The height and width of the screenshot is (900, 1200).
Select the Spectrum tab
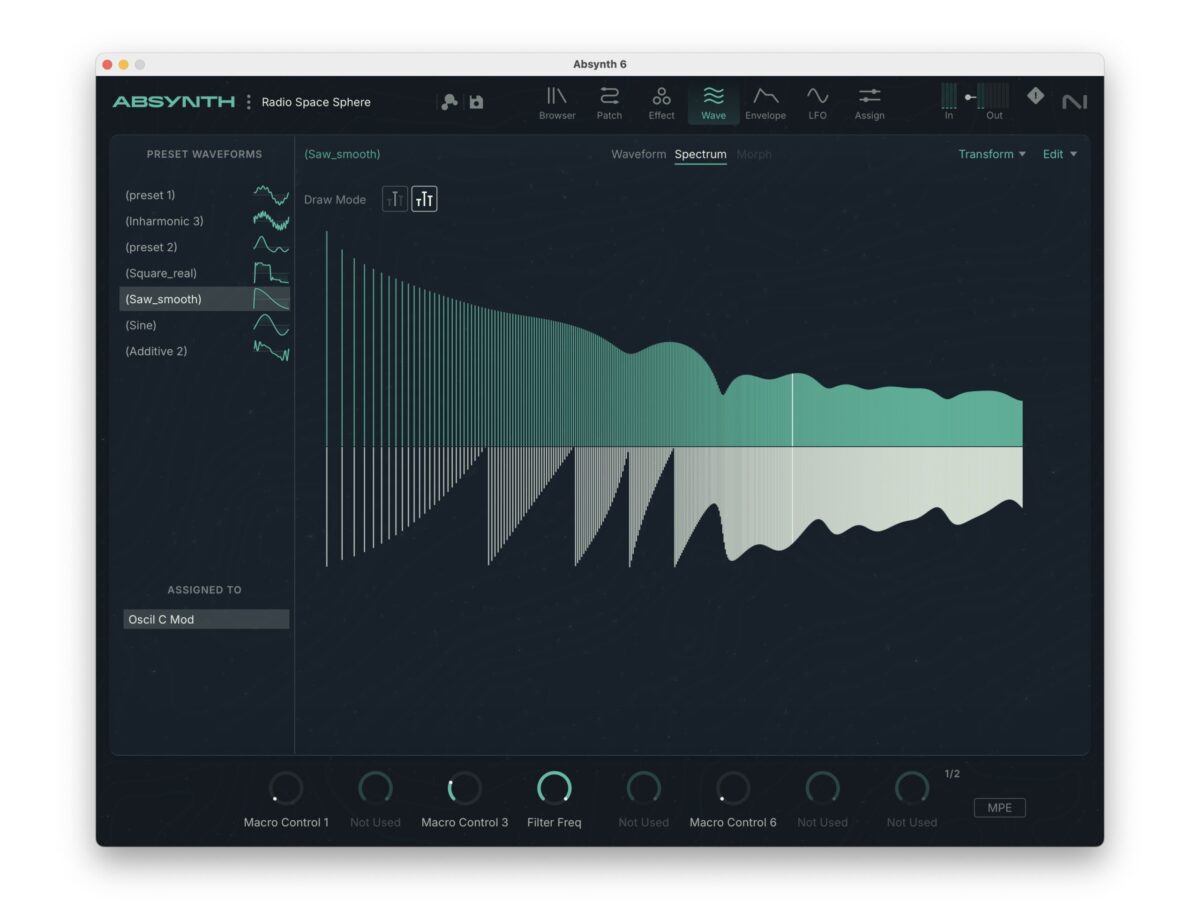[x=700, y=154]
